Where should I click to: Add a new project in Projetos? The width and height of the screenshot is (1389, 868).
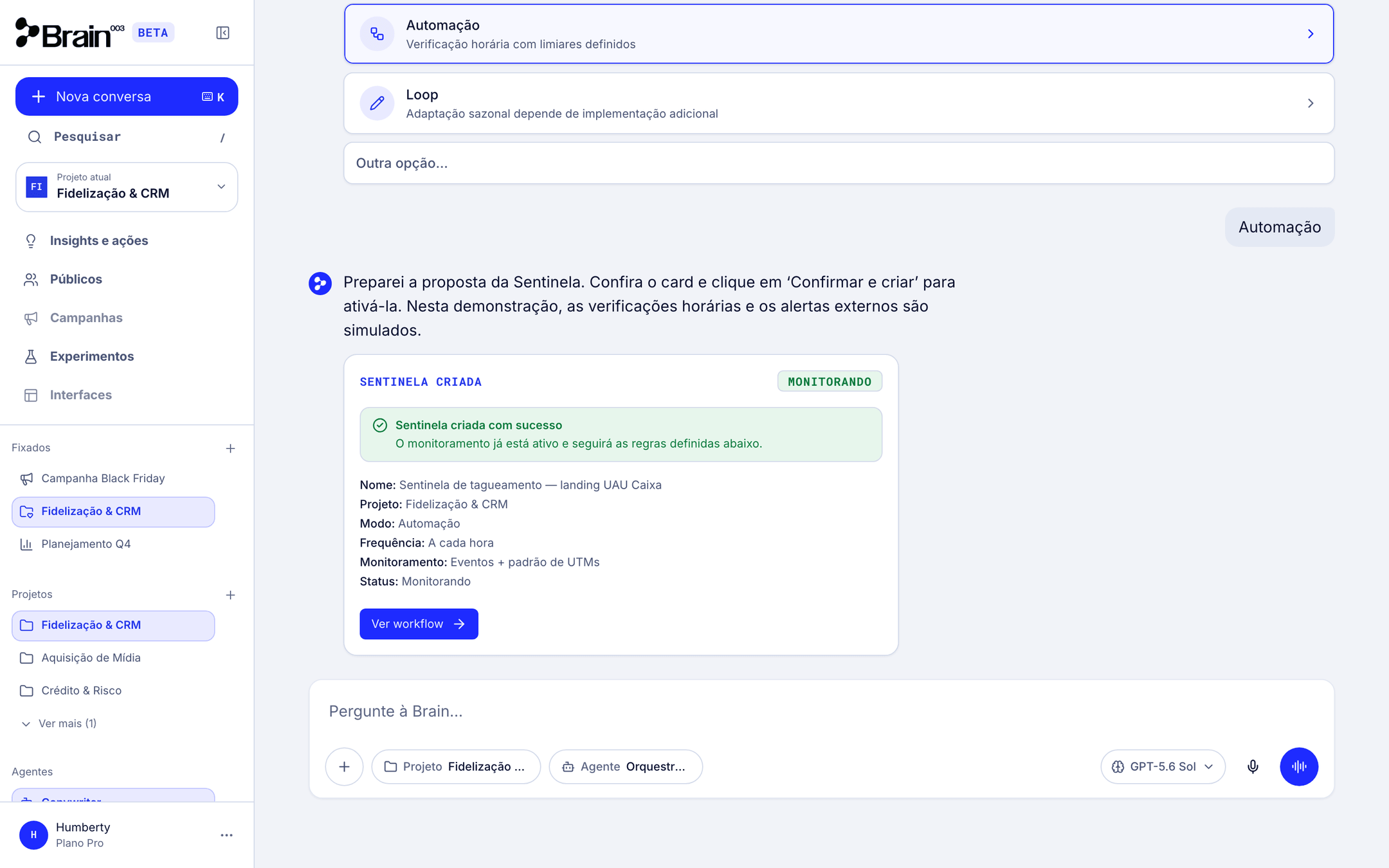click(x=230, y=595)
